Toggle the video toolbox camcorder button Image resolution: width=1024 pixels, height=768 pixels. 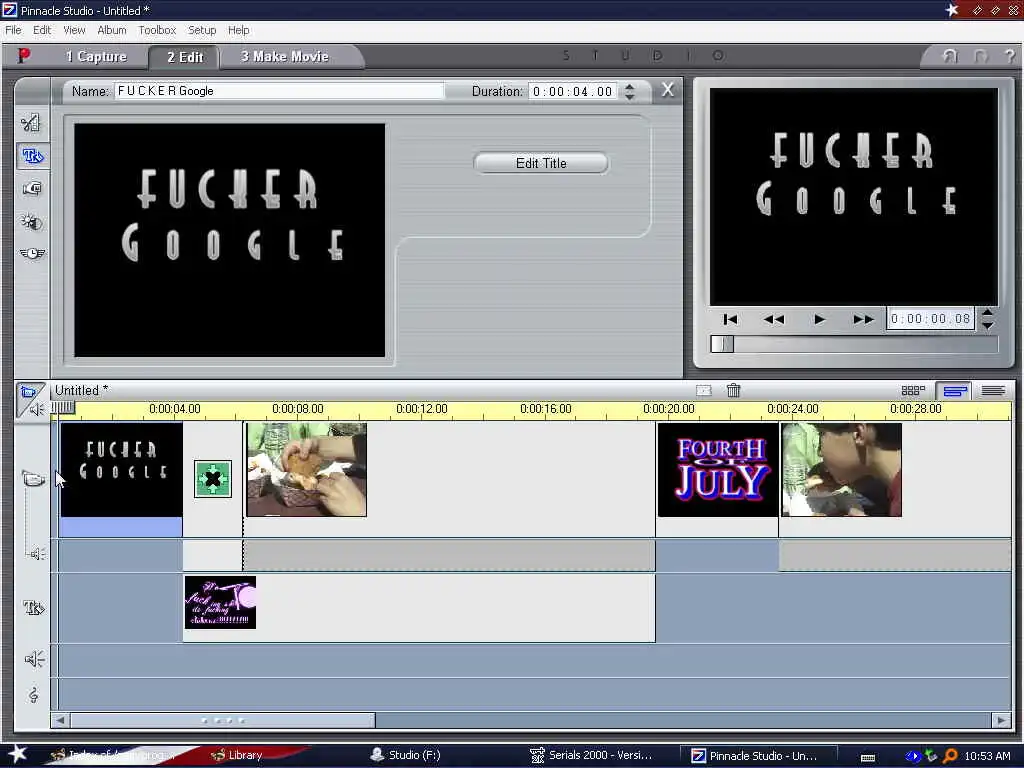tap(27, 392)
